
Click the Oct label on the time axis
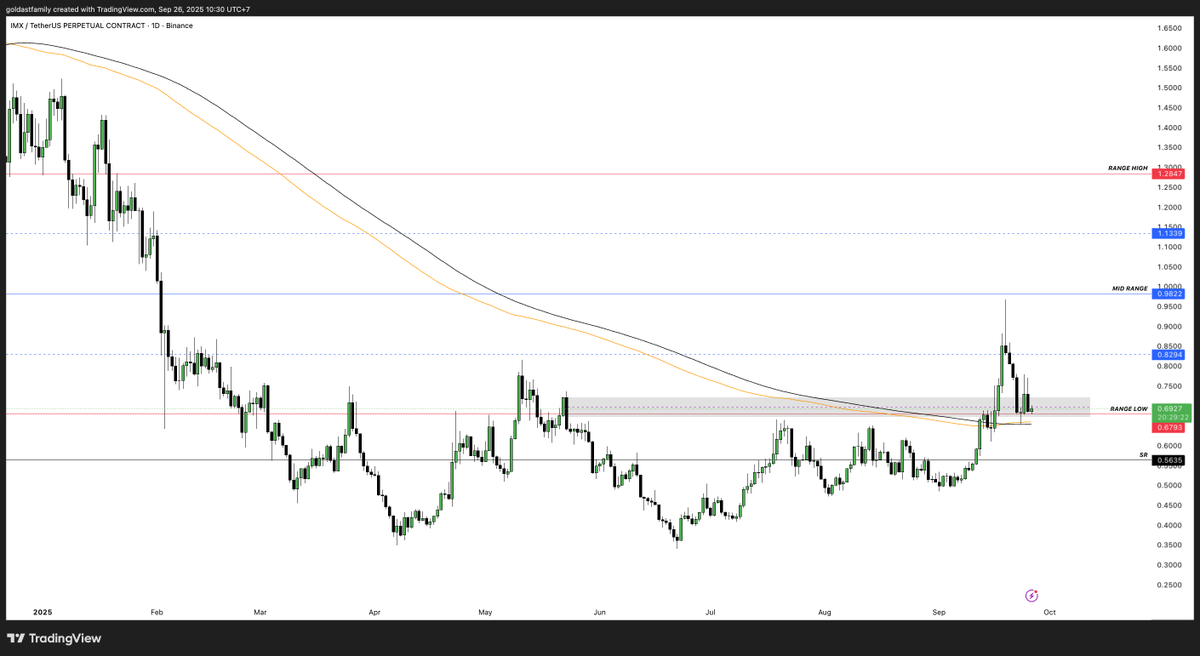[1050, 611]
